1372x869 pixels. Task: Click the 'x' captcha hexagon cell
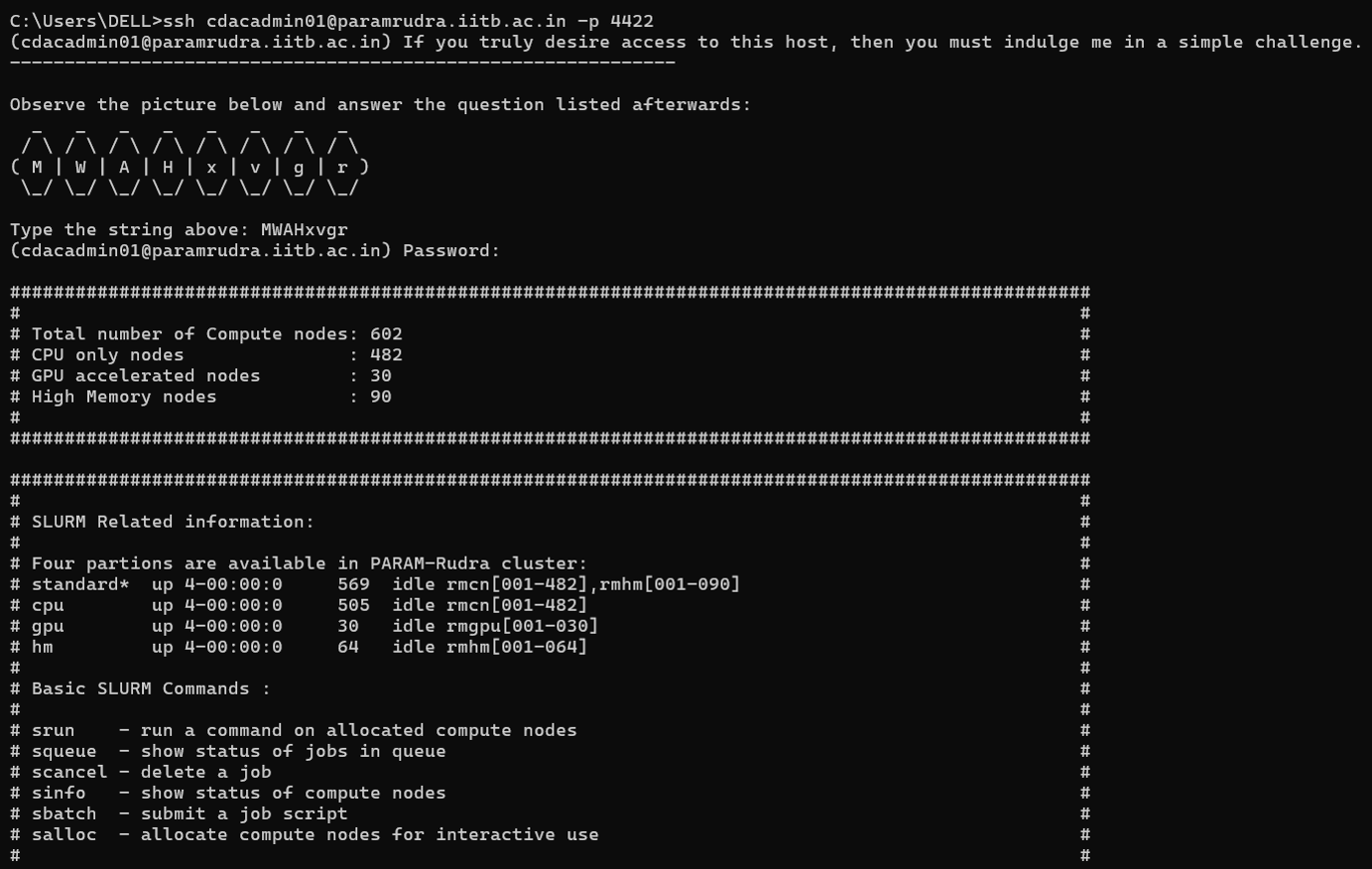(x=211, y=167)
